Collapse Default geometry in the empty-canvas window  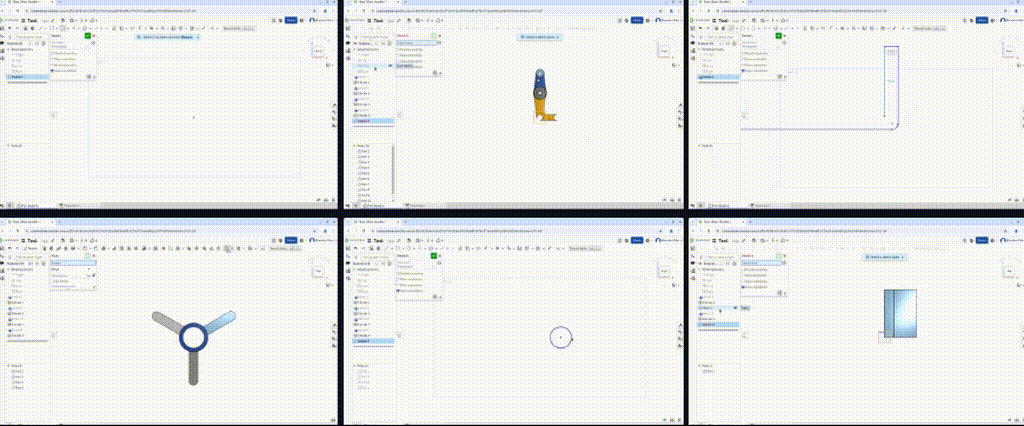9,48
